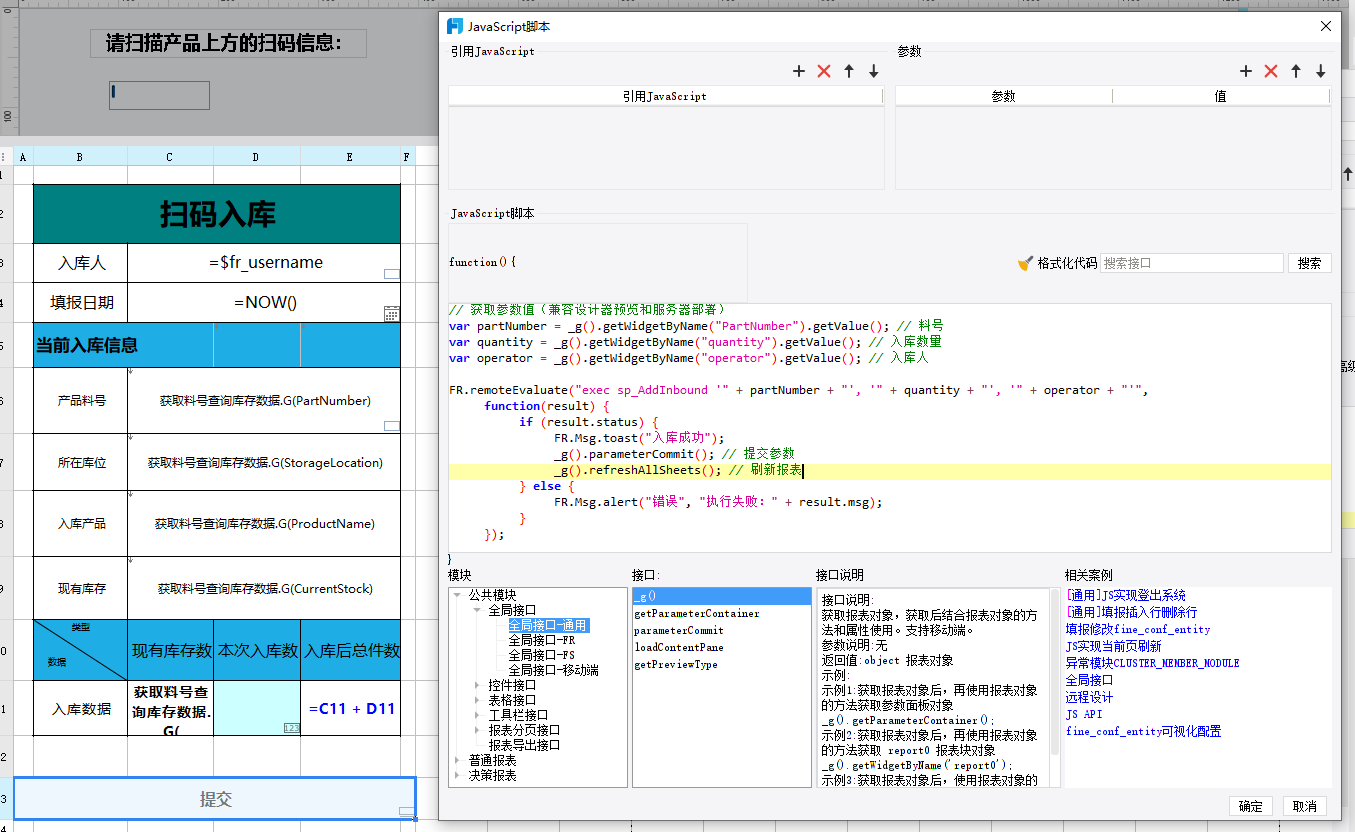This screenshot has height=832, width=1355.
Task: Remove the selected parameter row
Action: click(1271, 71)
